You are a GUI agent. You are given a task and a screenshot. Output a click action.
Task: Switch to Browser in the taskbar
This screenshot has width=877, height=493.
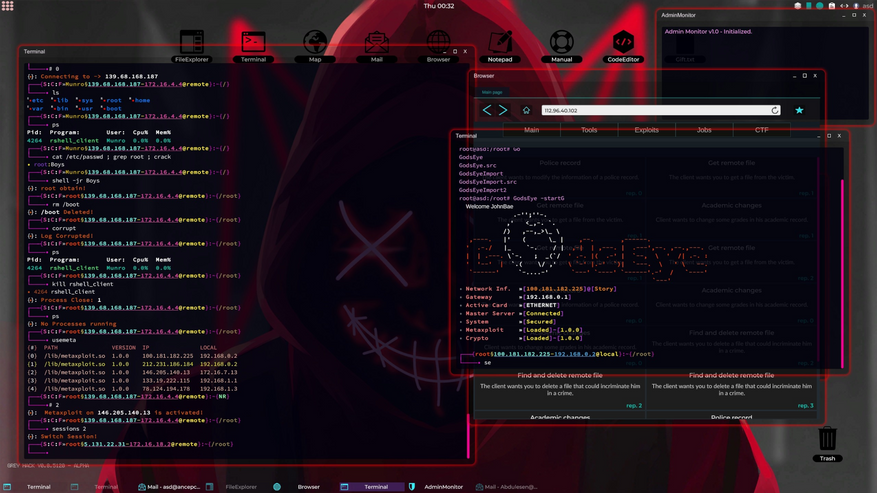(302, 487)
